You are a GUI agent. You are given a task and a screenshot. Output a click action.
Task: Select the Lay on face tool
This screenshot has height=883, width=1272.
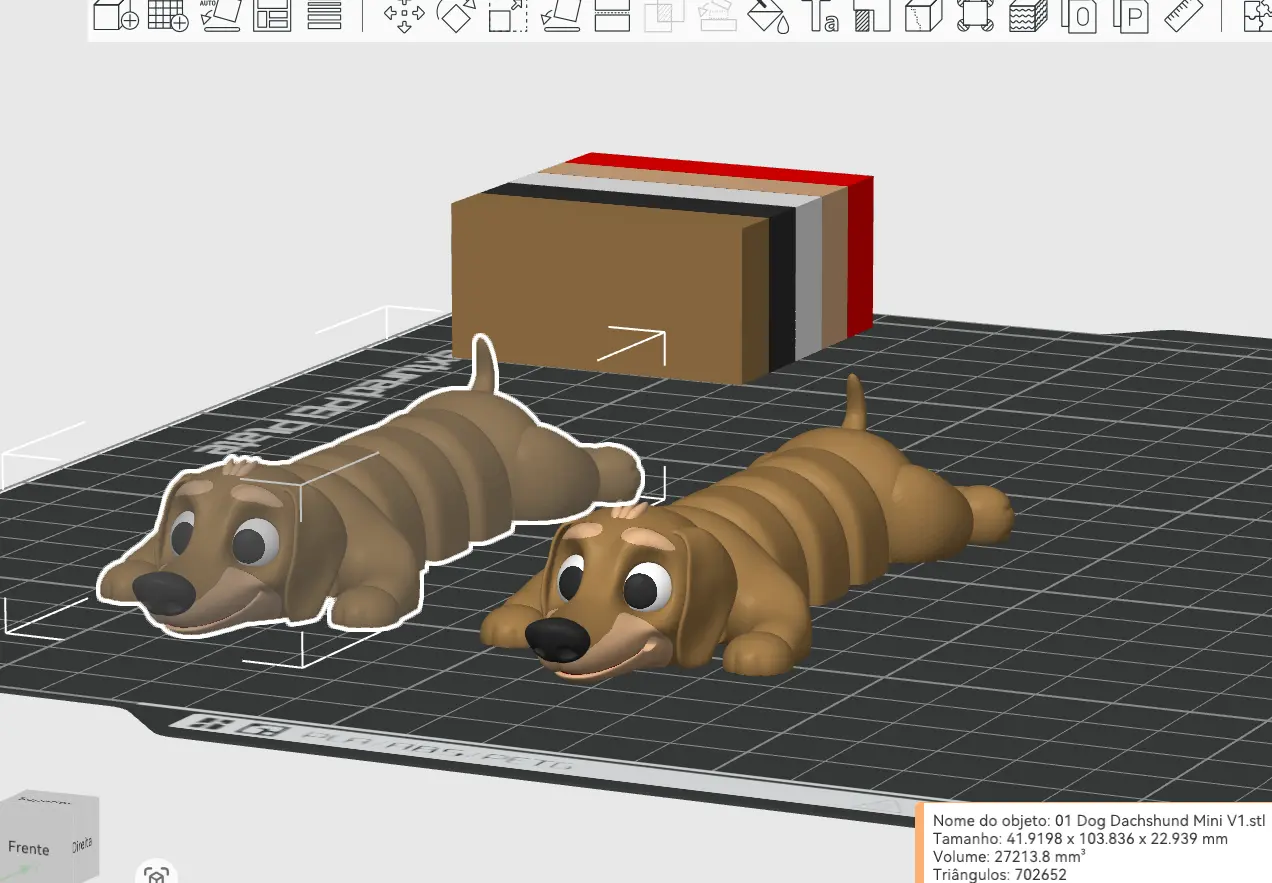pyautogui.click(x=560, y=16)
